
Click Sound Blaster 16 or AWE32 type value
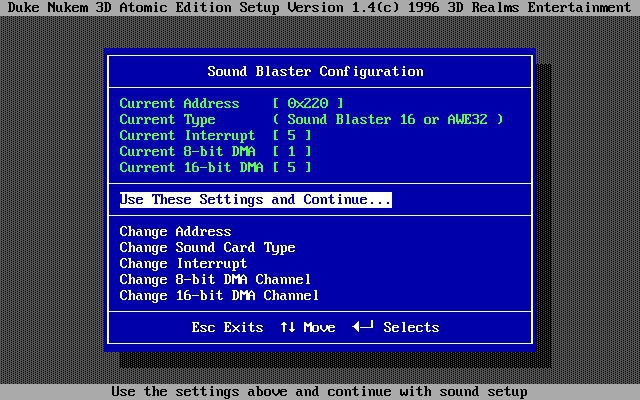388,119
